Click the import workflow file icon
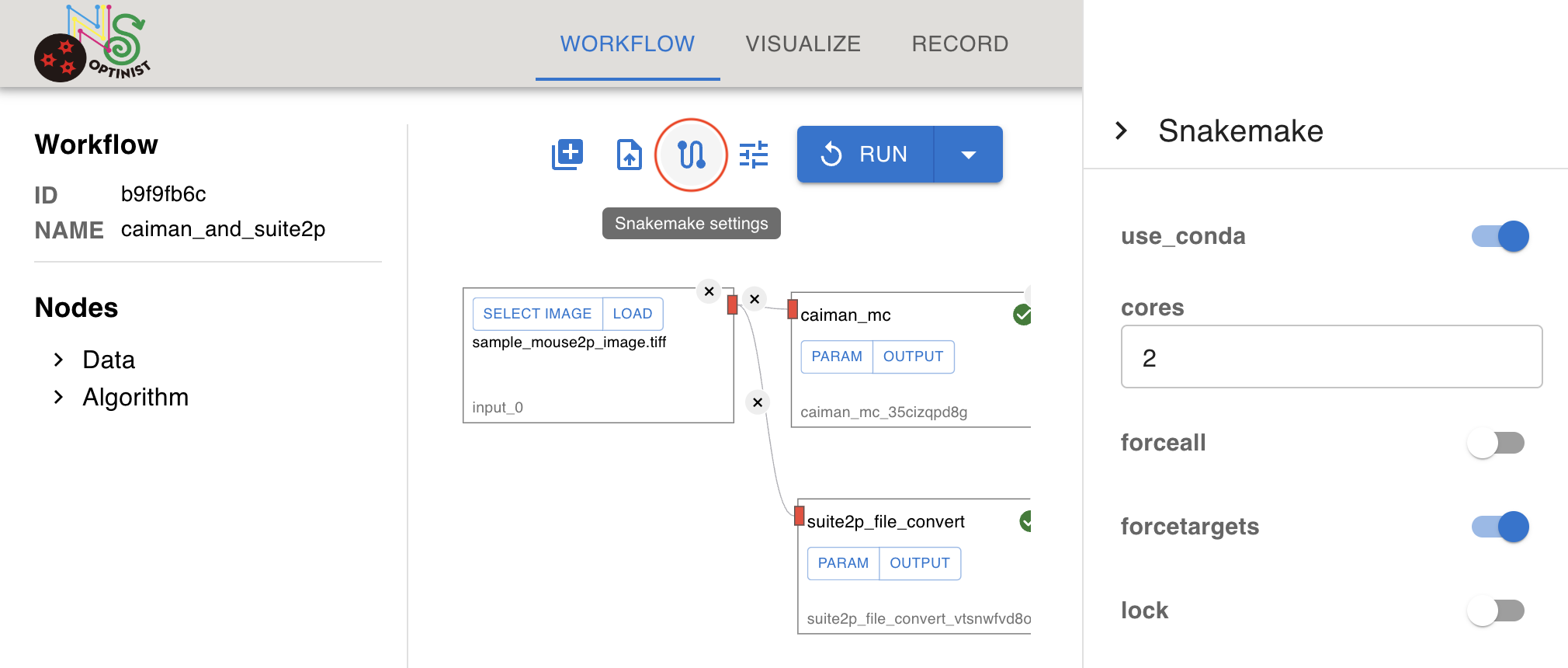The width and height of the screenshot is (1568, 668). tap(630, 155)
